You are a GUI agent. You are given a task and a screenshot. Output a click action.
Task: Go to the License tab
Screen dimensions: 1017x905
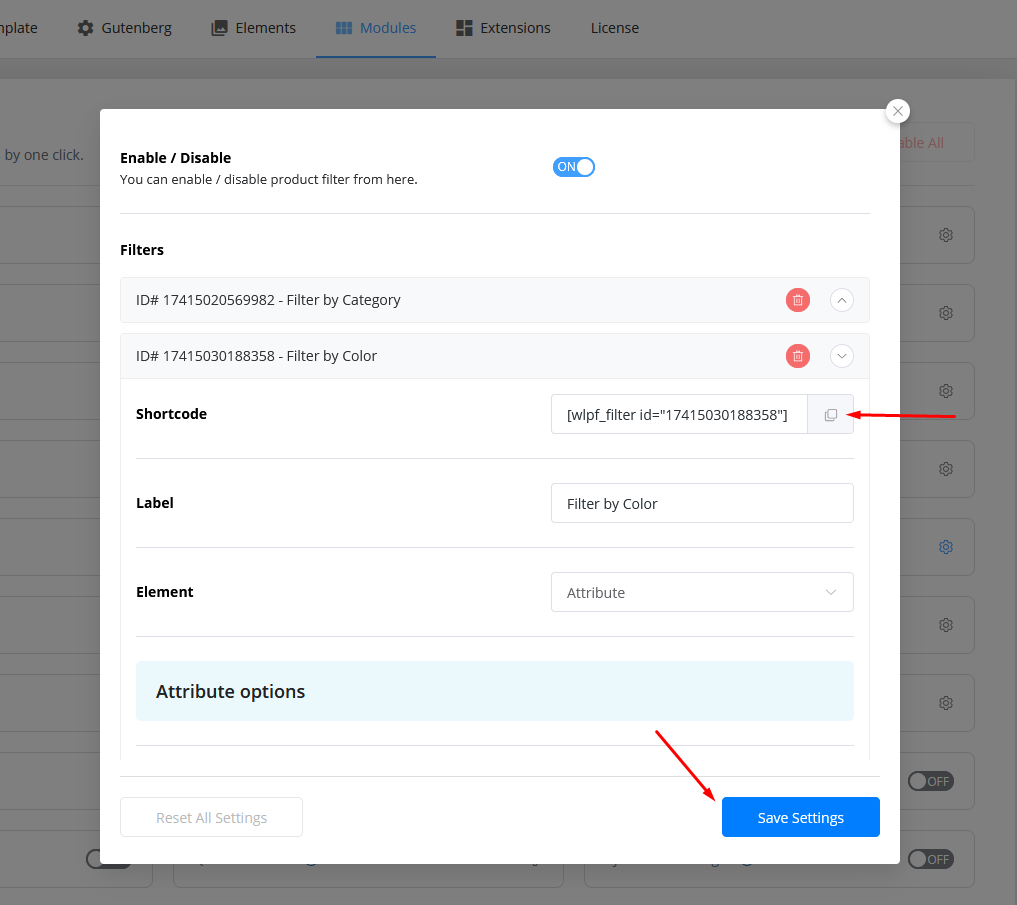pos(614,28)
